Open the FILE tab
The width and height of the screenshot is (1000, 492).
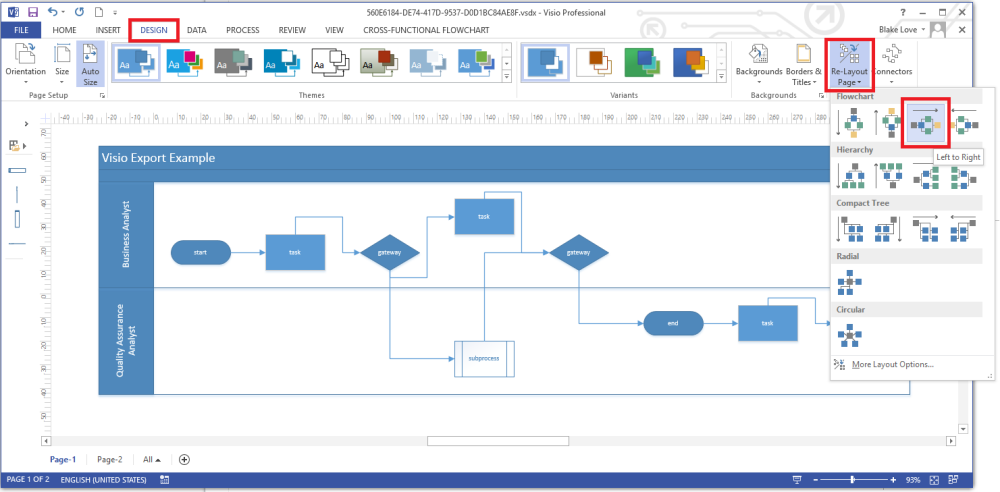pyautogui.click(x=21, y=30)
